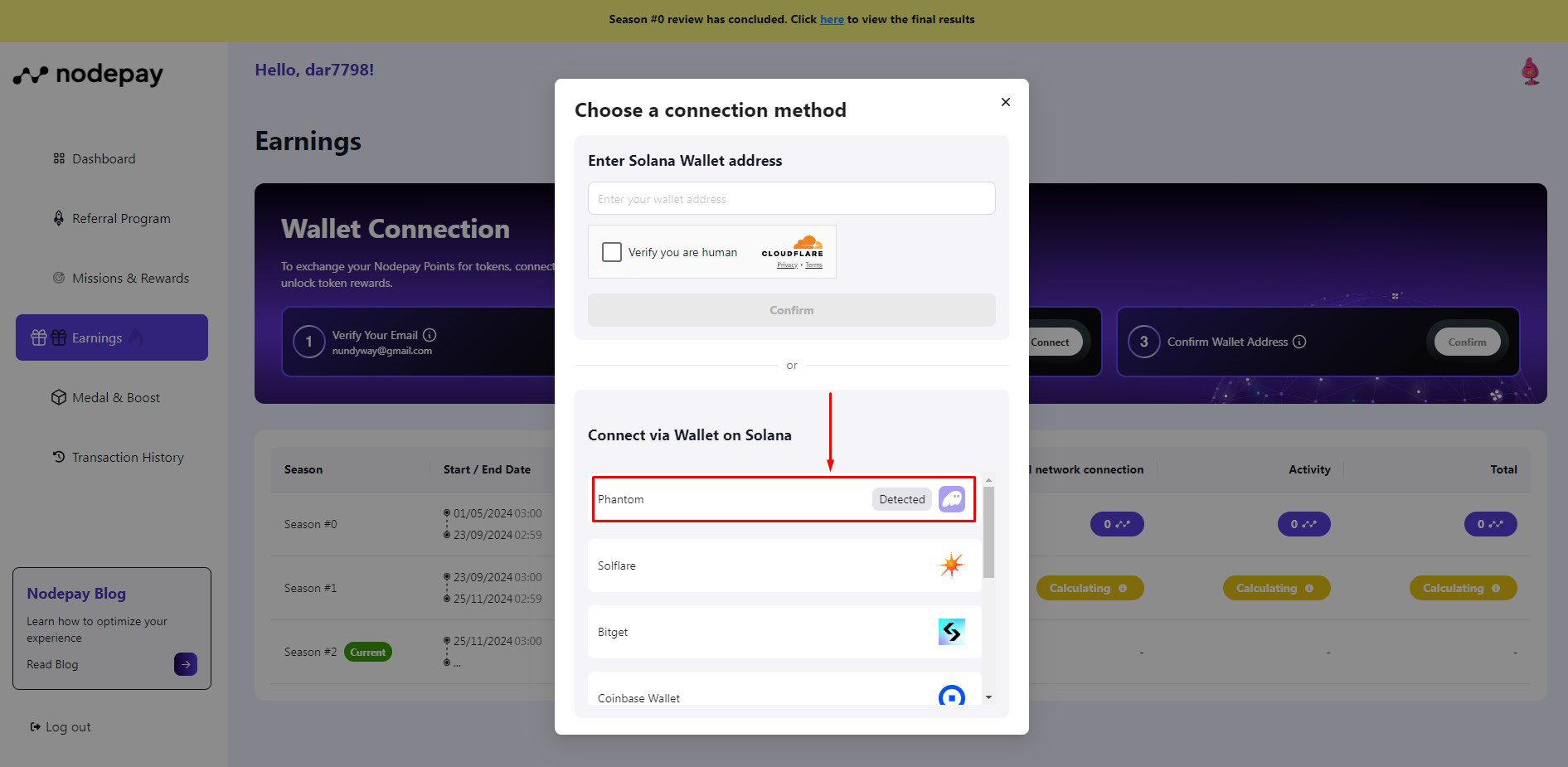Click the Bitget logo icon
The width and height of the screenshot is (1568, 767).
tap(952, 632)
